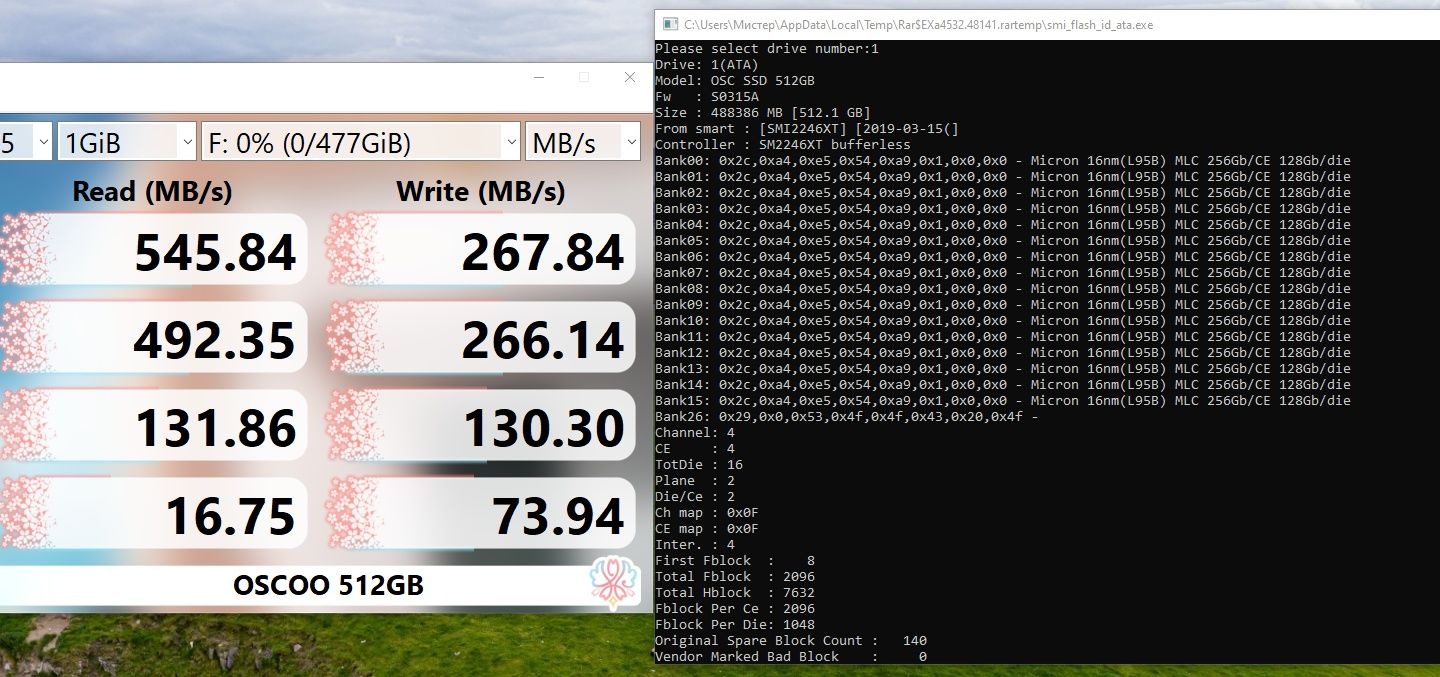Click the line 'Fblock Per Die: 1048'
Viewport: 1440px width, 677px height.
735,624
